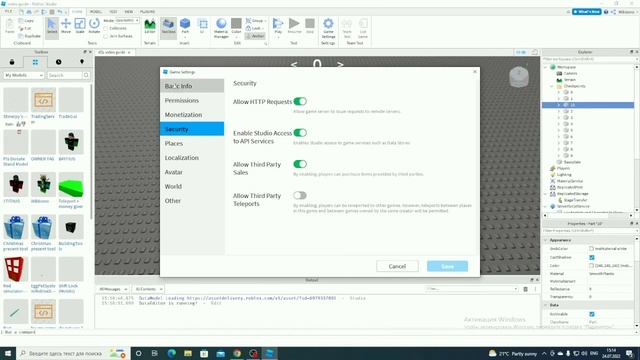Open the Monetization settings page

192,115
